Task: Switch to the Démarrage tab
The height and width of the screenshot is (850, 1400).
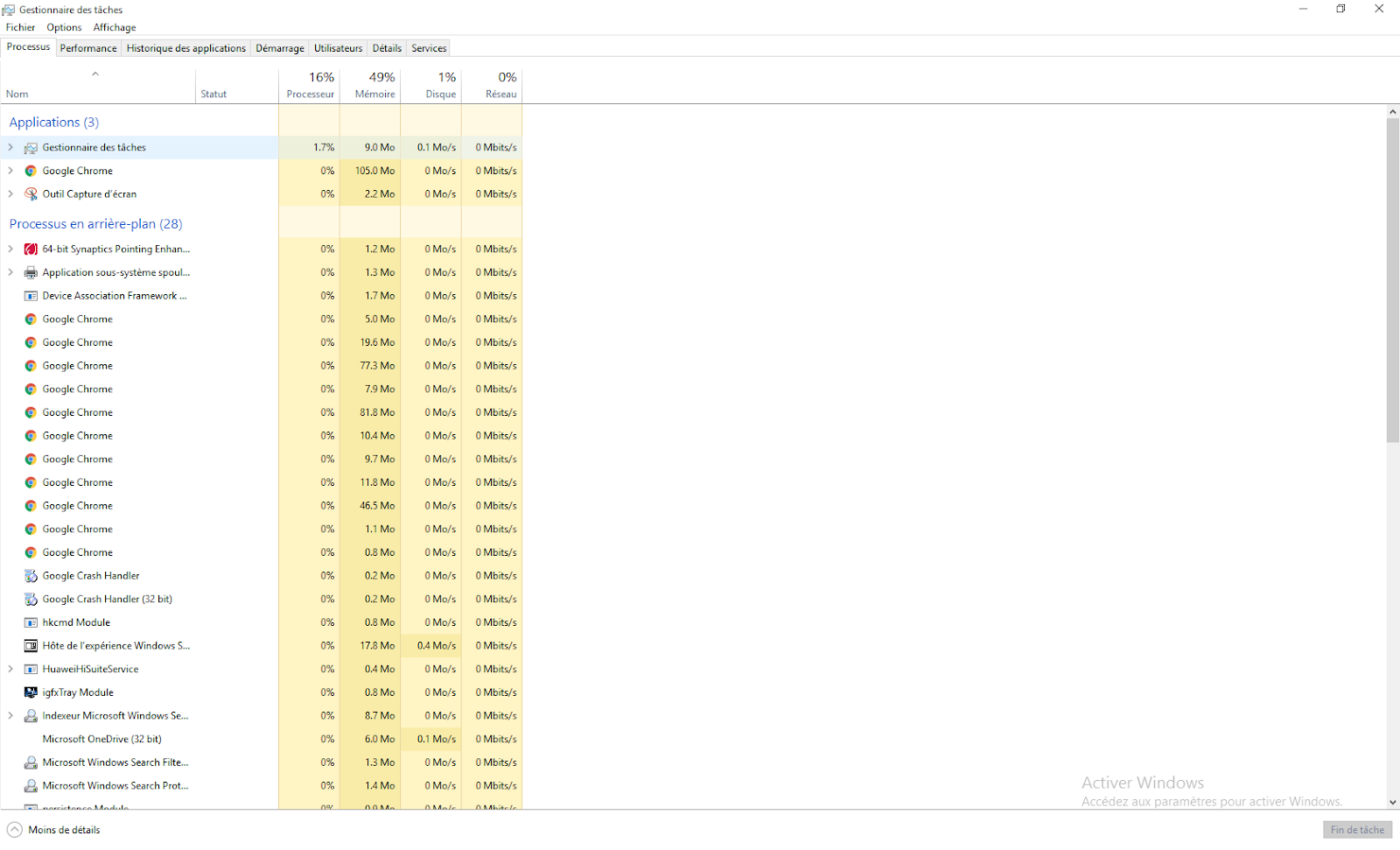Action: click(280, 48)
